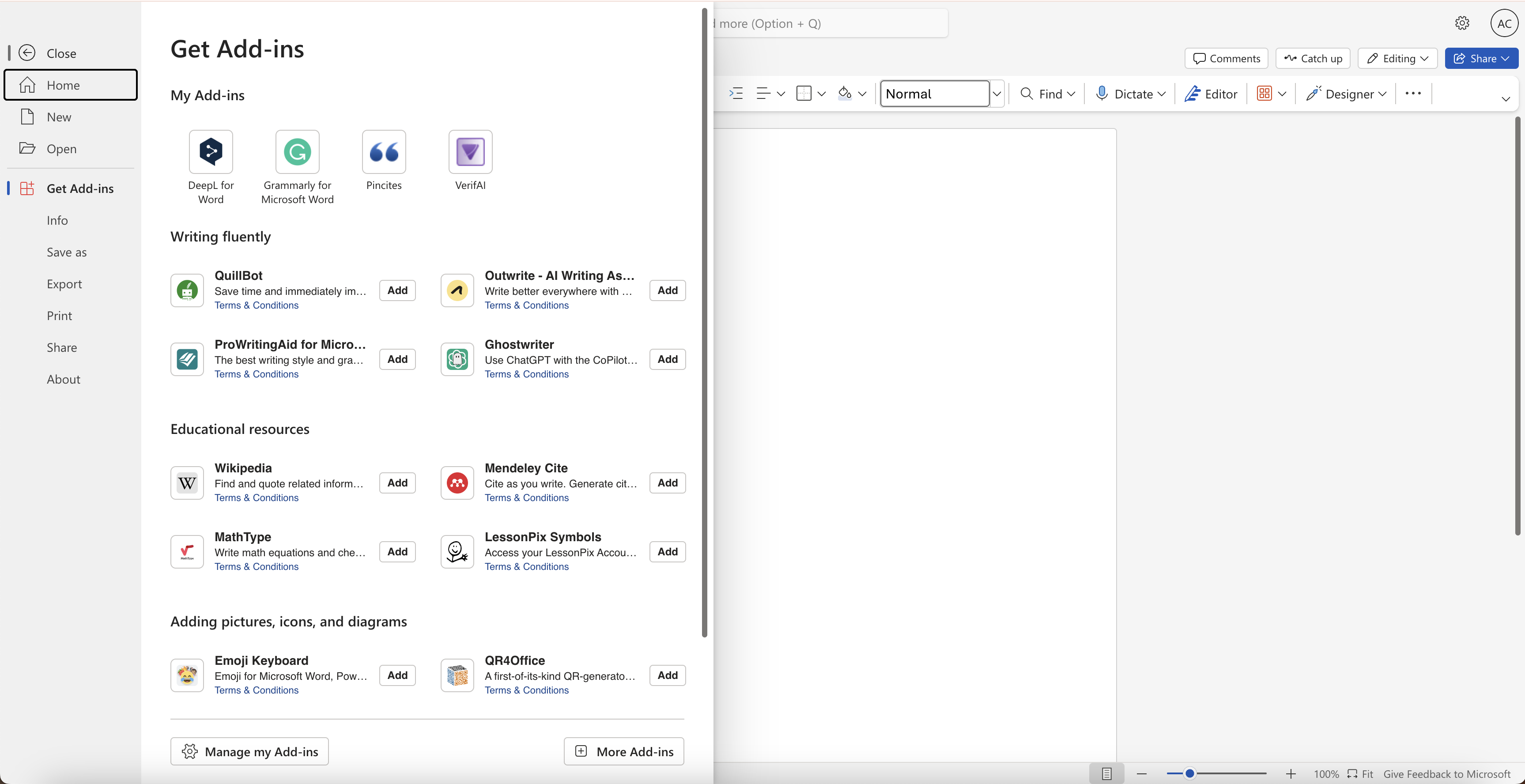Open the Grammarly for Microsoft Word add-in

[x=297, y=152]
